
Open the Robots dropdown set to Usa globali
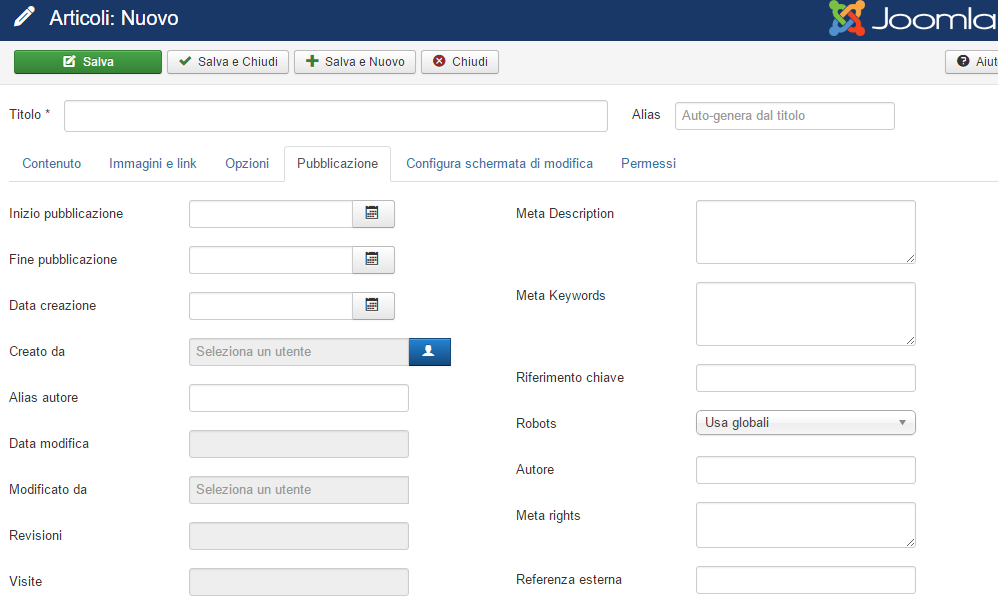805,422
